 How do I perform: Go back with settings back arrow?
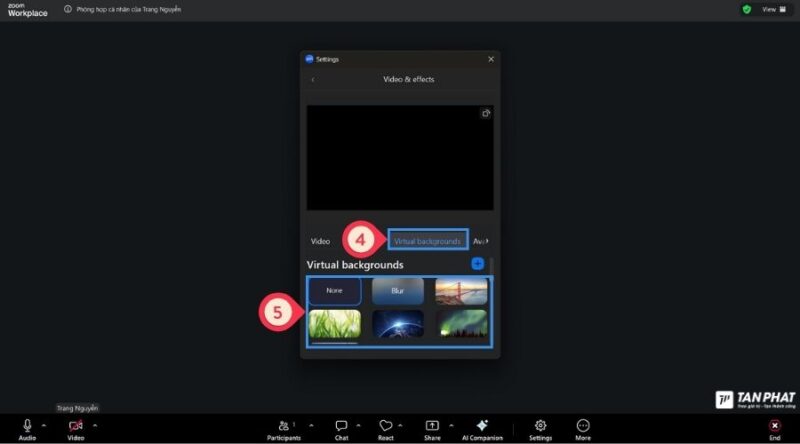click(x=313, y=79)
